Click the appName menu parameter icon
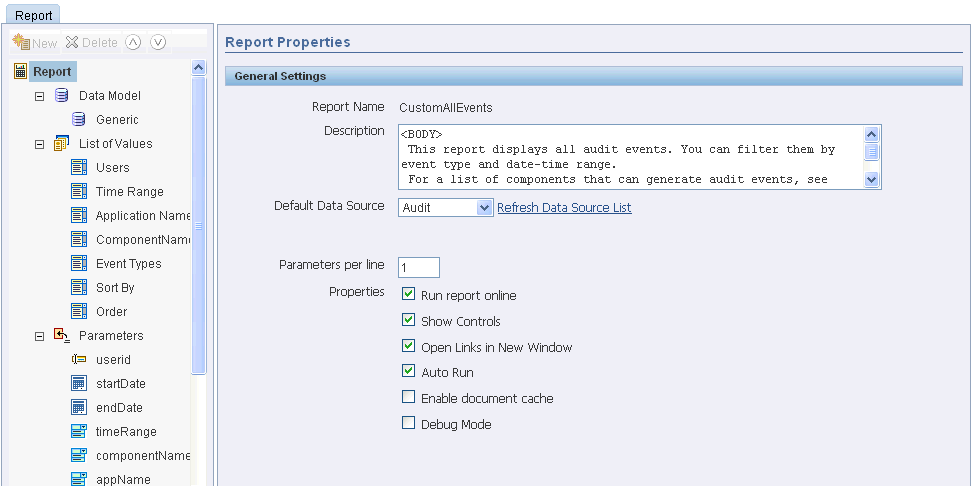 pyautogui.click(x=79, y=479)
